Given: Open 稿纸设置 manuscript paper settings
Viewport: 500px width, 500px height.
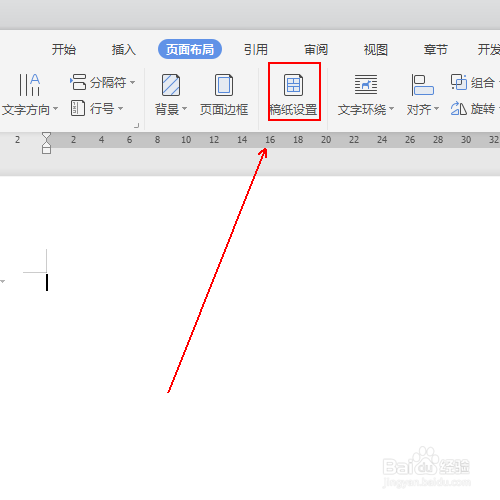Looking at the screenshot, I should click(294, 92).
